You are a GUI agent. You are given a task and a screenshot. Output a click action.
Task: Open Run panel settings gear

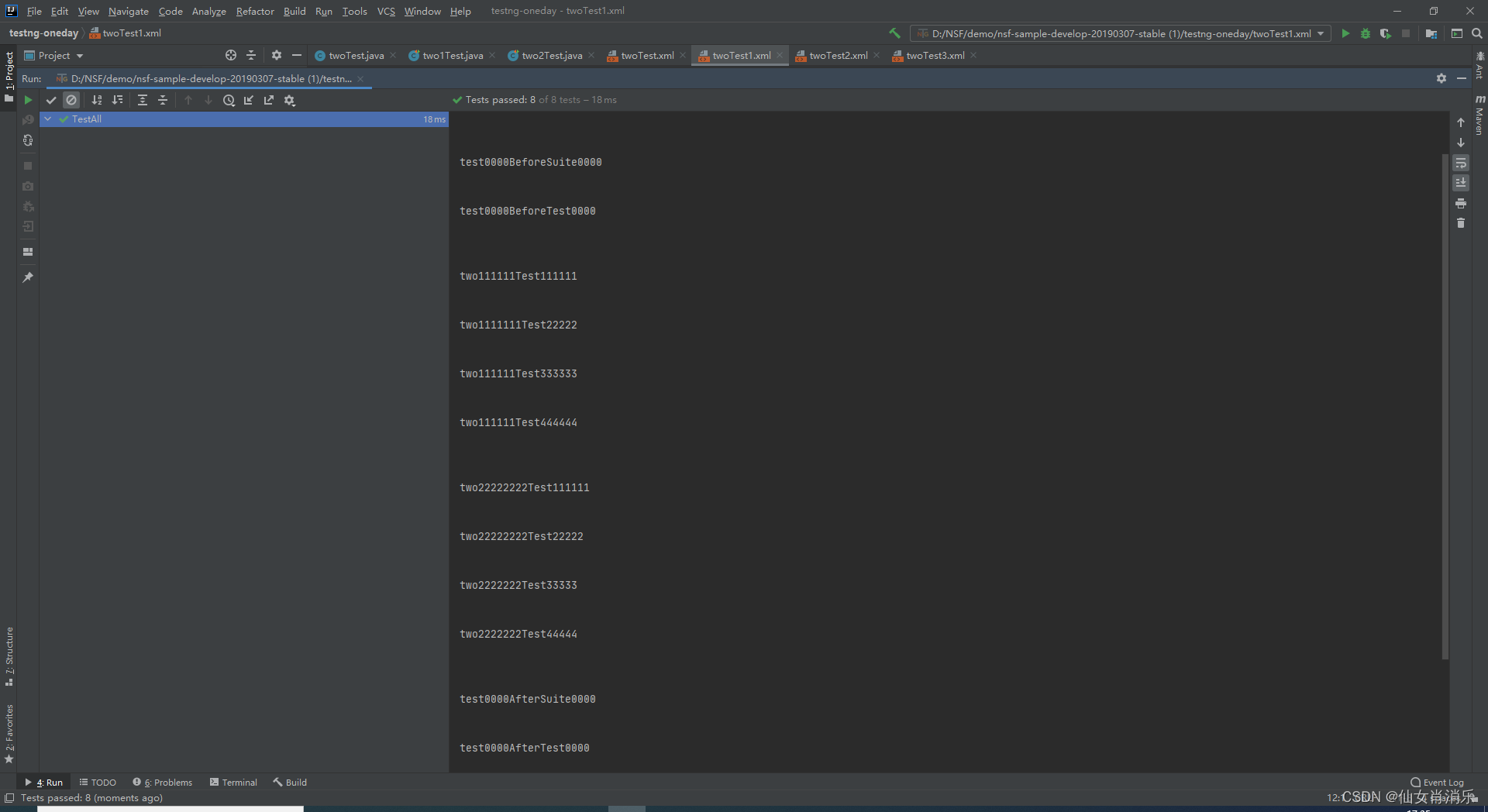point(1441,78)
